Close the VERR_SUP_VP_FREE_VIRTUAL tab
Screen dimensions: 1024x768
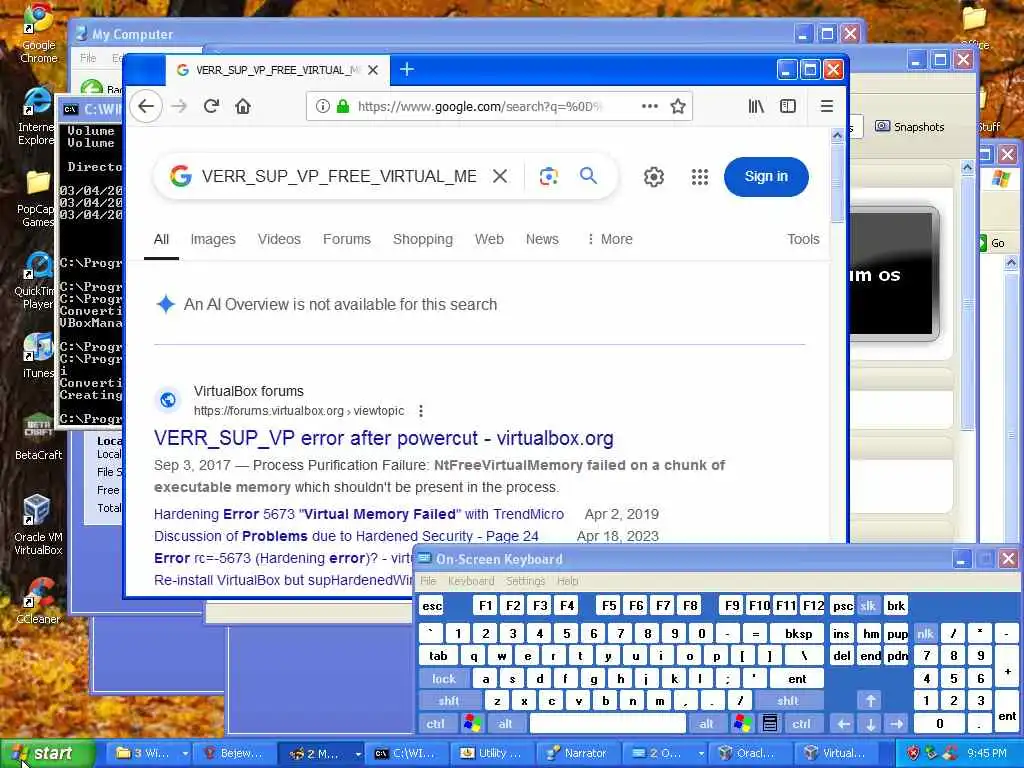[x=373, y=70]
